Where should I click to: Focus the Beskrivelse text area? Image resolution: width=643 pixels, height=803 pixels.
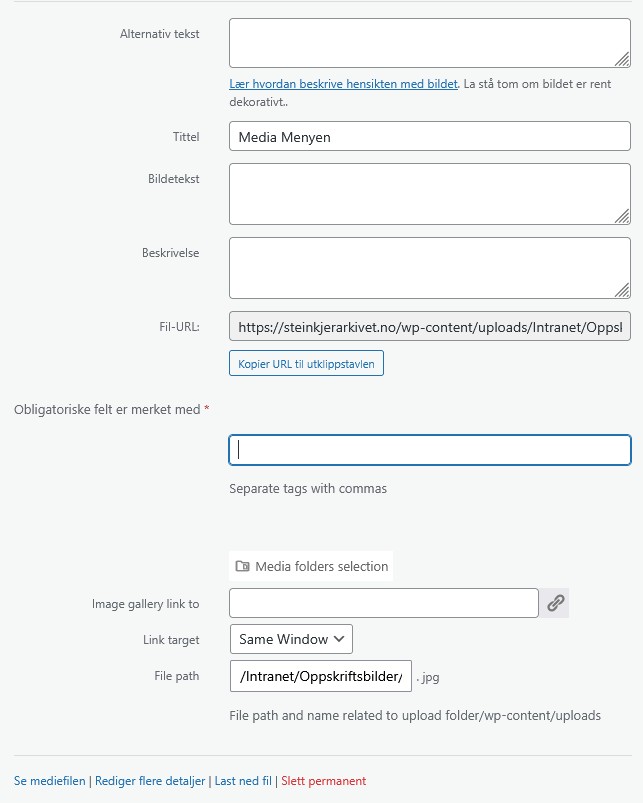point(420,267)
